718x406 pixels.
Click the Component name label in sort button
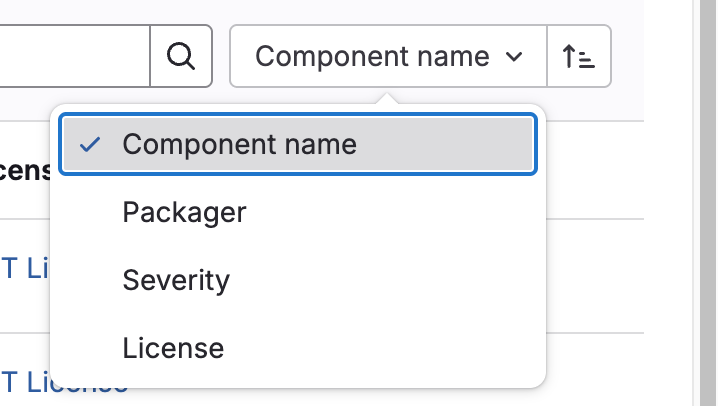click(x=372, y=56)
